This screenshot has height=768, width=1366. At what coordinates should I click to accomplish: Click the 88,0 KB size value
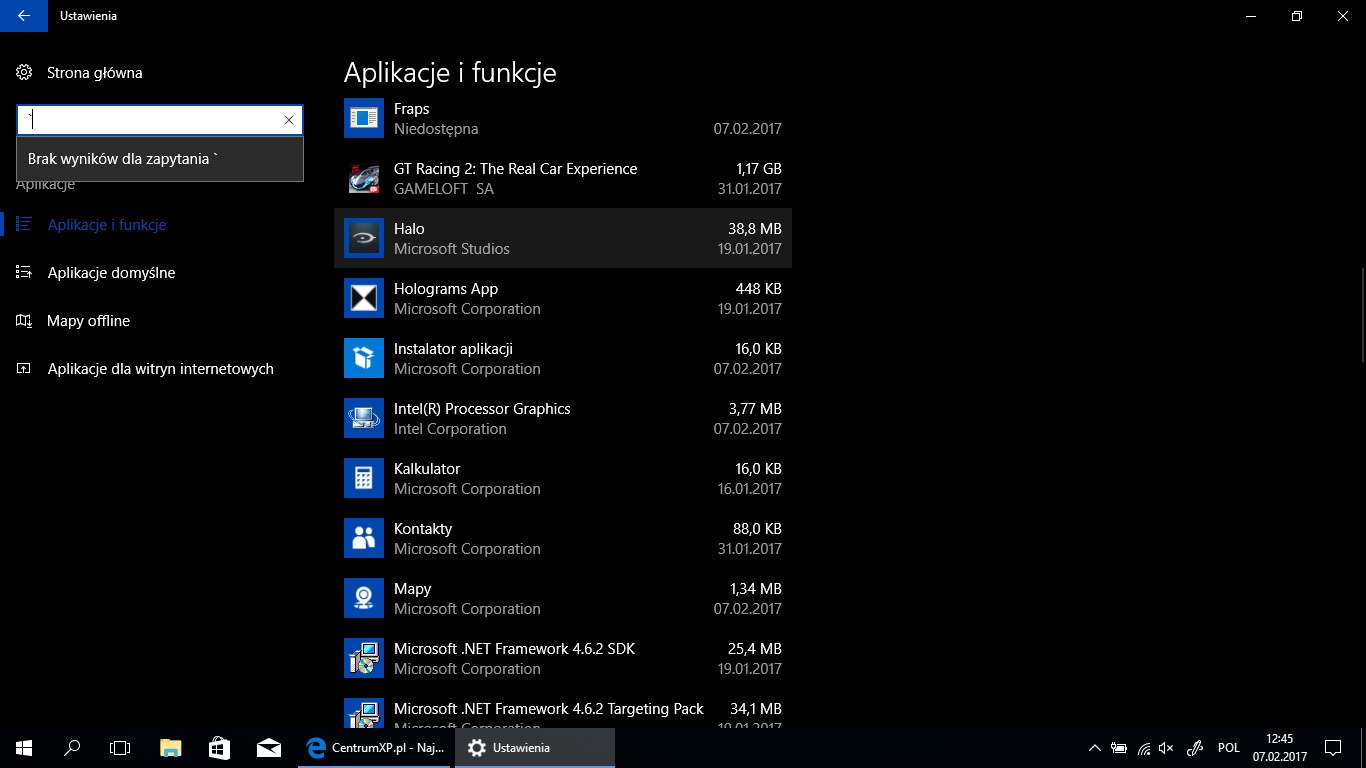pyautogui.click(x=757, y=529)
